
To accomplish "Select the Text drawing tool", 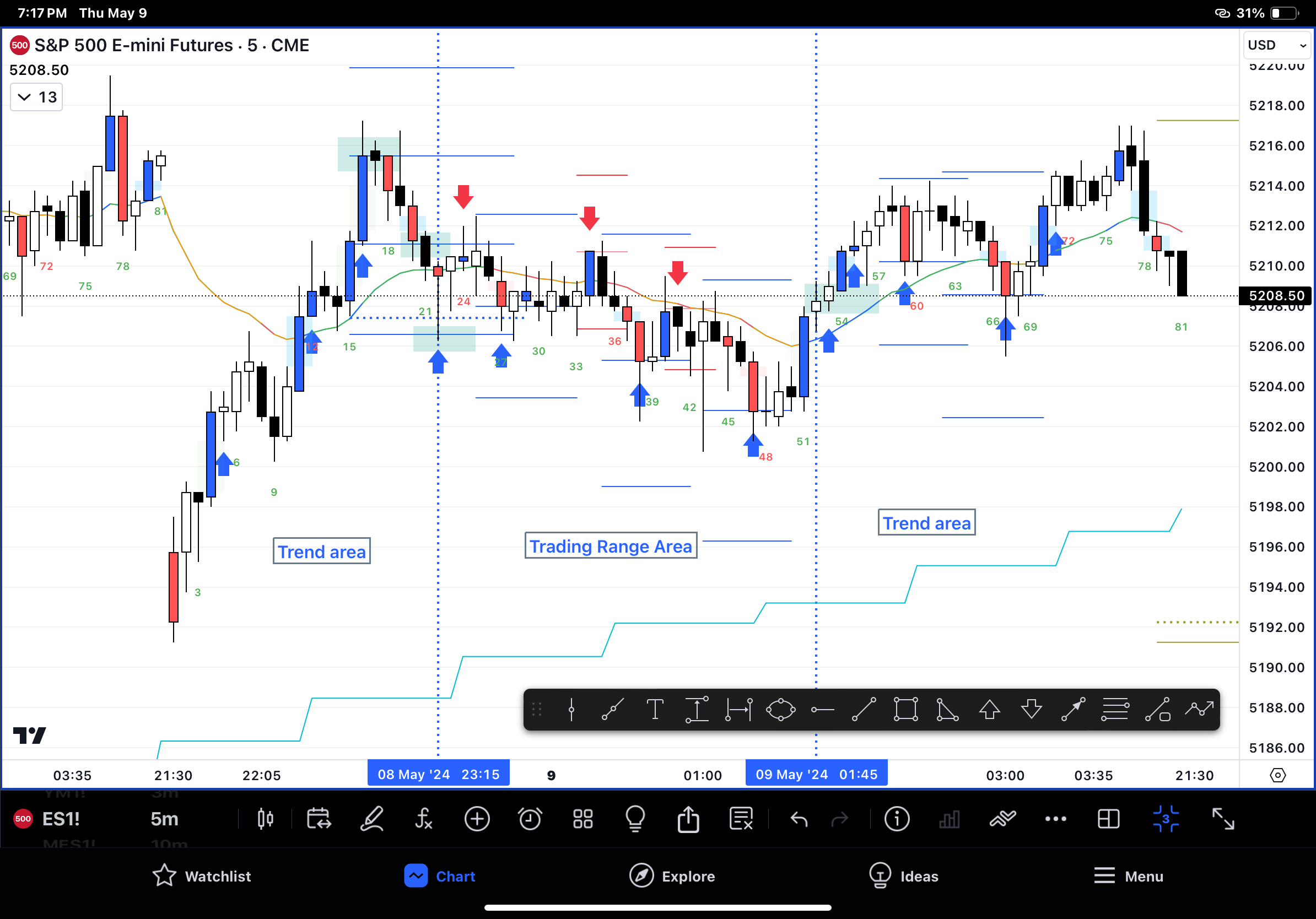I will (x=655, y=709).
